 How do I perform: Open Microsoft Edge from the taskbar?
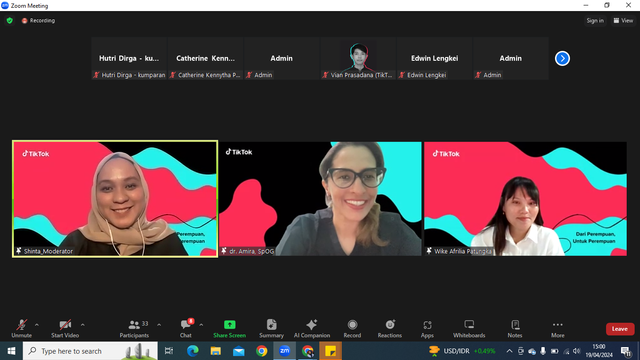(192, 351)
